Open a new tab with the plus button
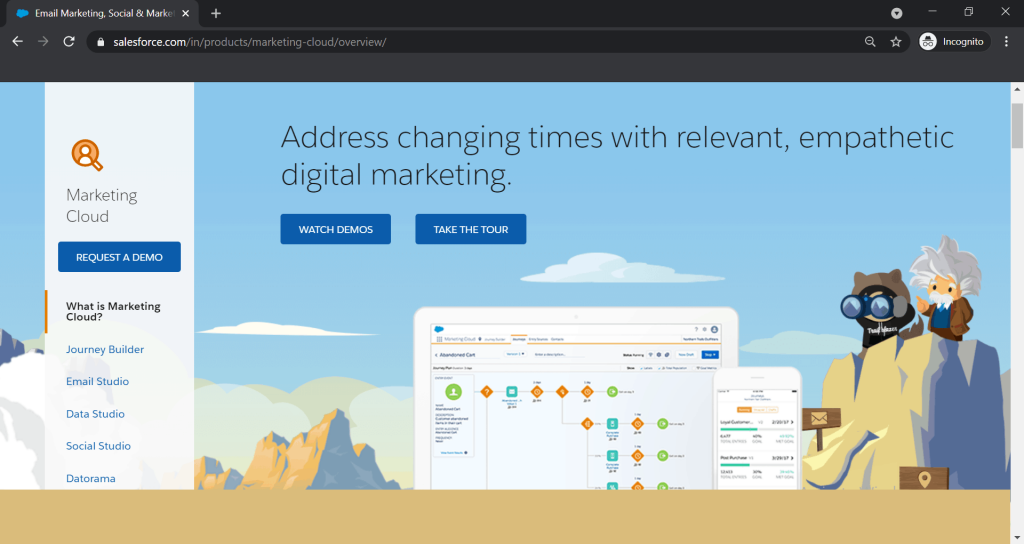This screenshot has height=544, width=1024. 216,13
